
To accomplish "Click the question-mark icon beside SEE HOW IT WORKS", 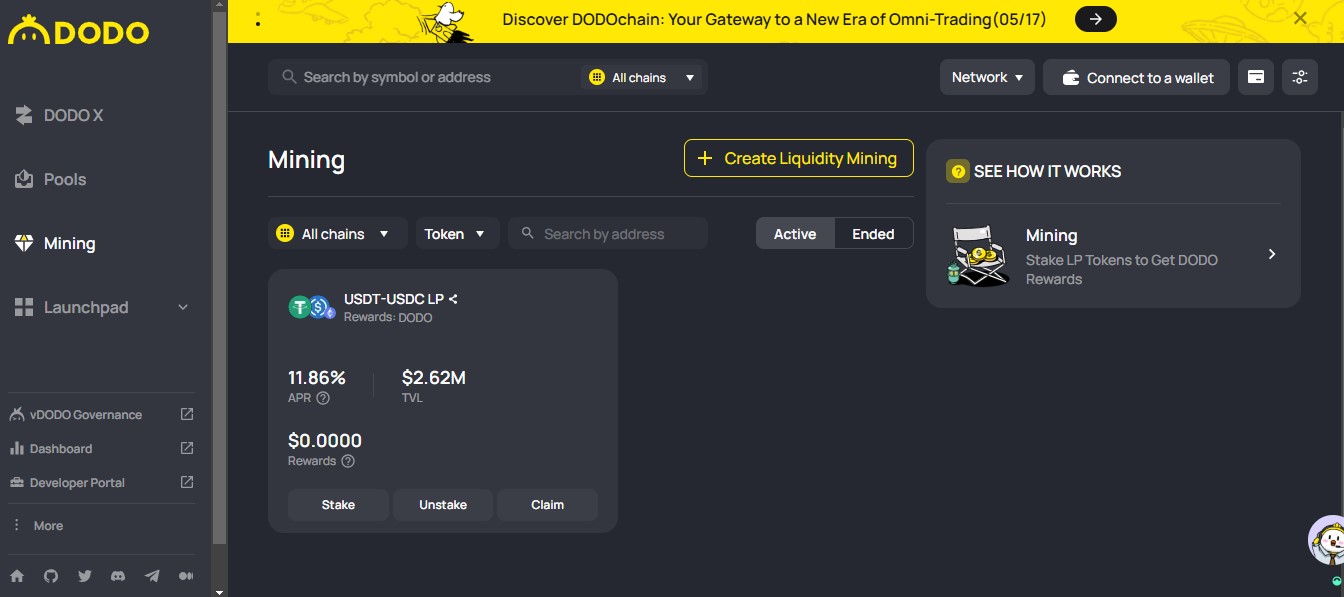I will click(x=958, y=171).
